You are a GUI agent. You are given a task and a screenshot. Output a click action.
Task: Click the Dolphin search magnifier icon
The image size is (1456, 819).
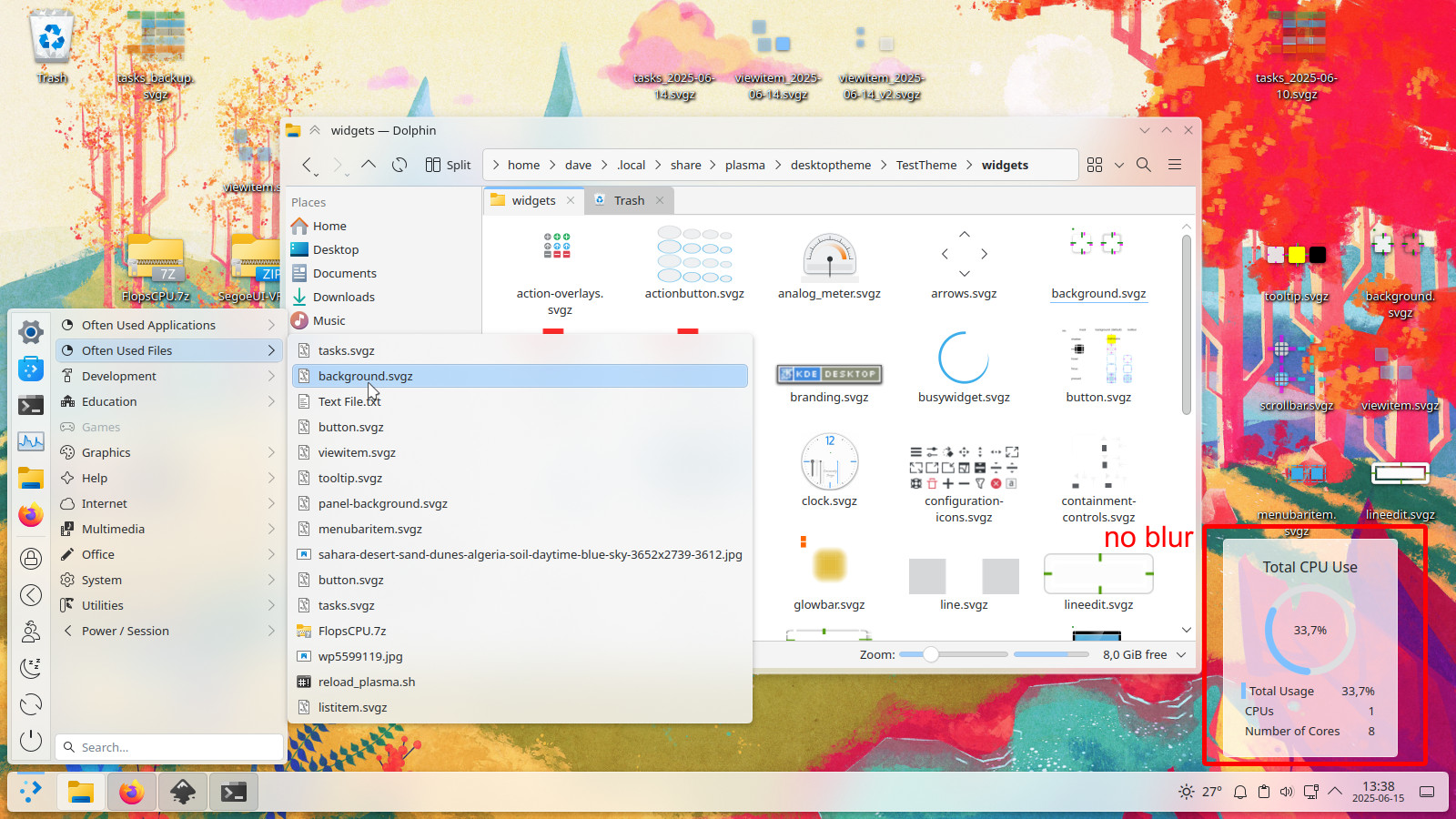pos(1144,165)
